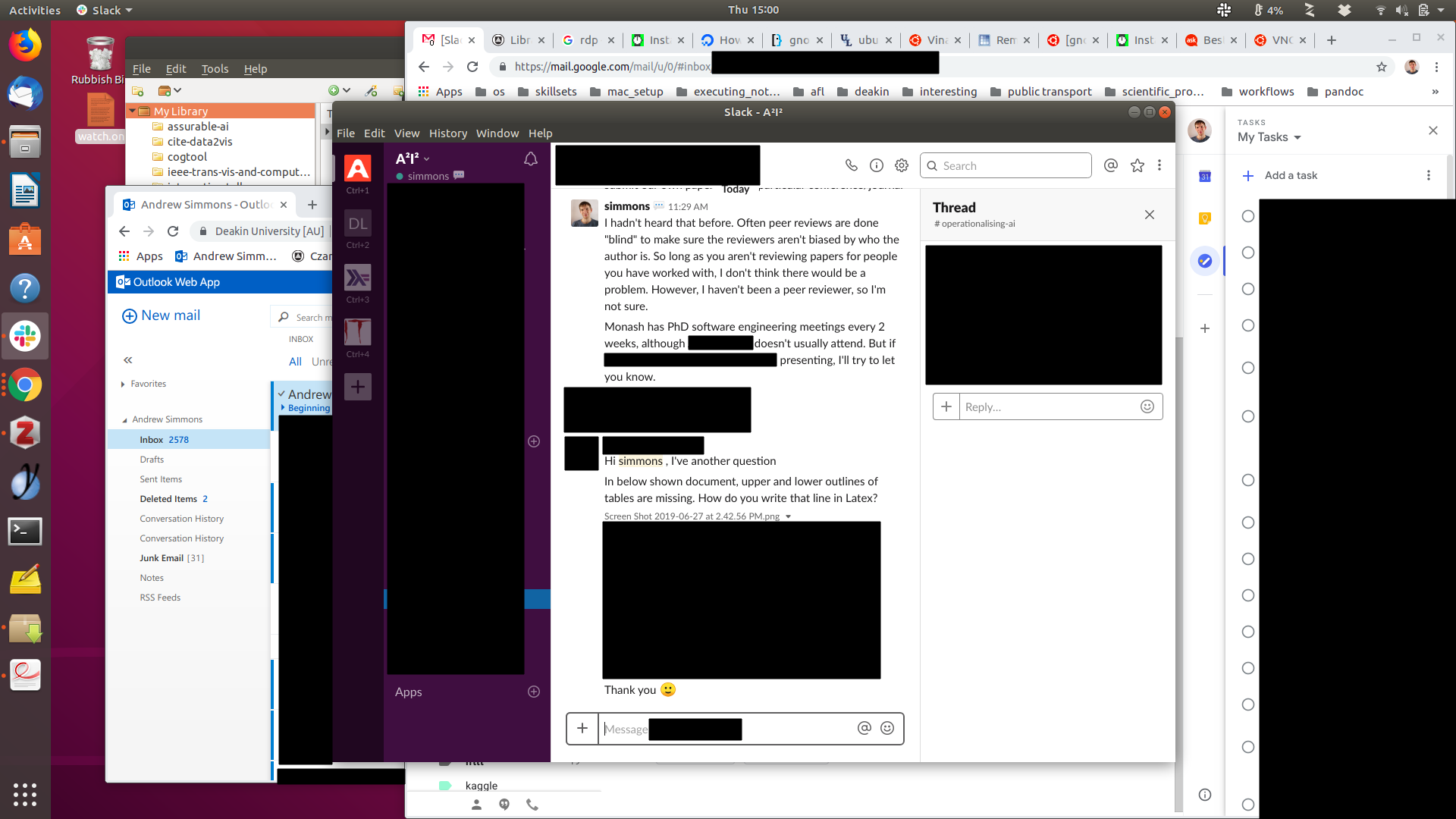The height and width of the screenshot is (819, 1456).
Task: Expand the Favorites folder in Outlook
Action: pyautogui.click(x=123, y=384)
